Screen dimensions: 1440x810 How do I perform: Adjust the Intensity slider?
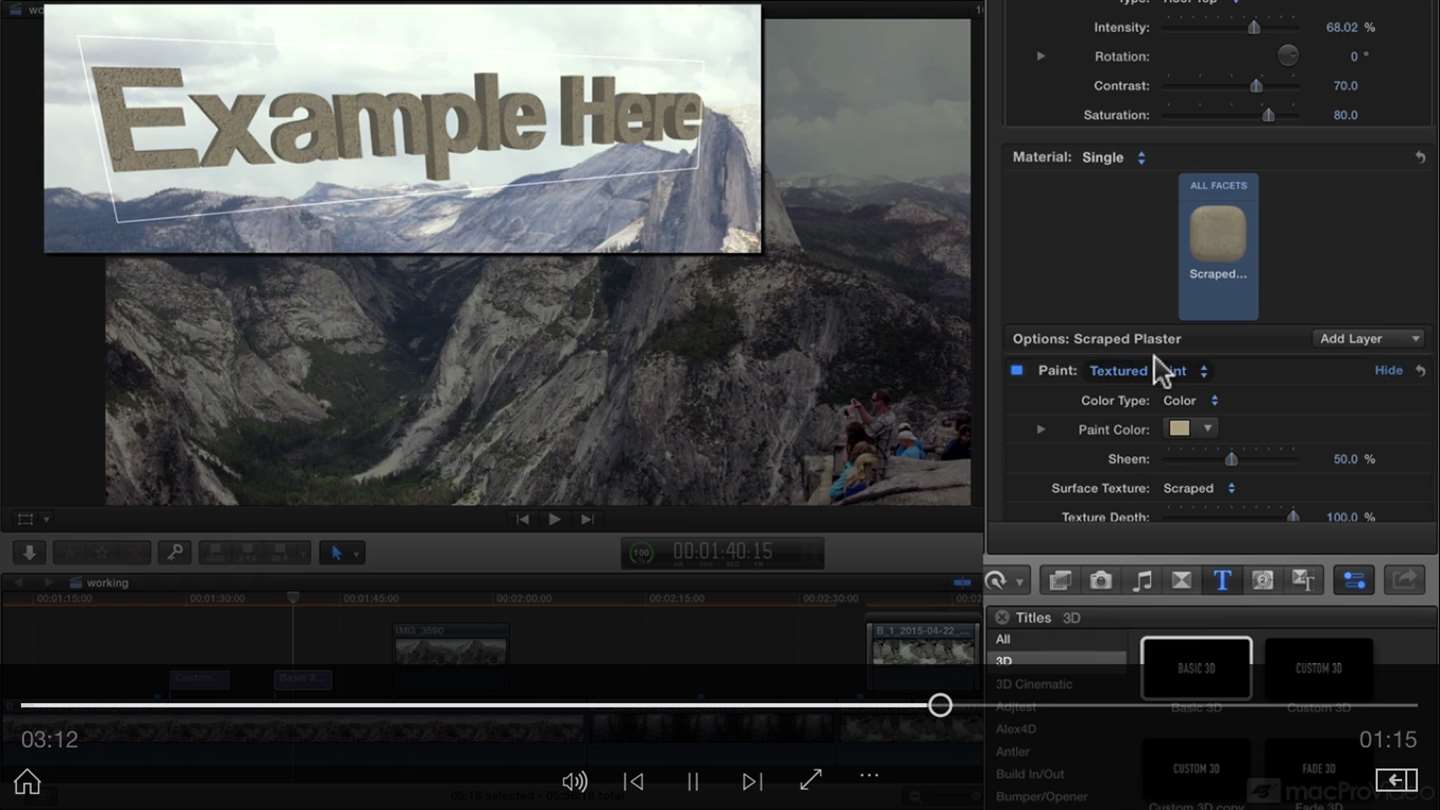[1254, 28]
